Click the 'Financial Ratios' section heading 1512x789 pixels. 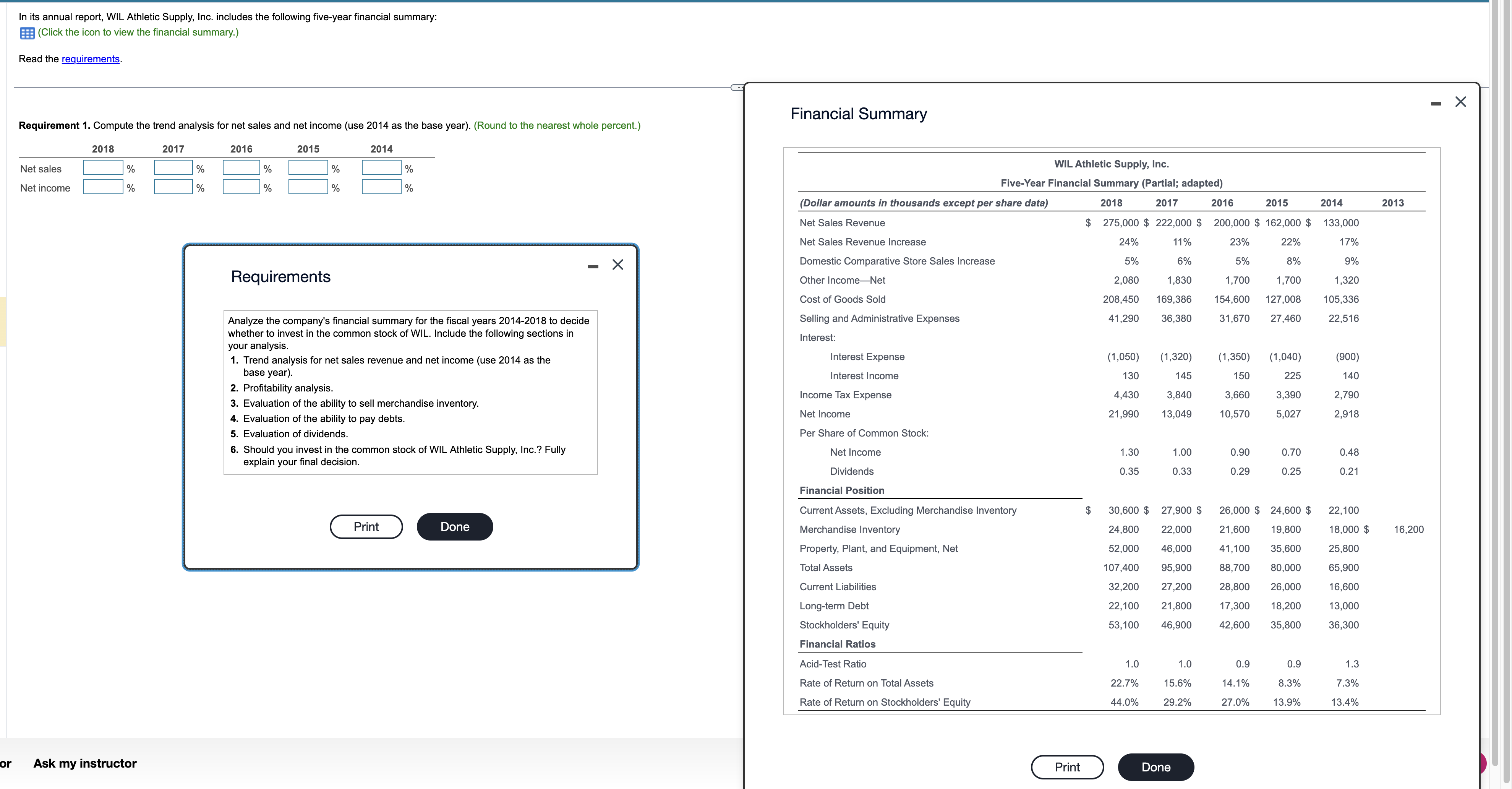tap(837, 644)
